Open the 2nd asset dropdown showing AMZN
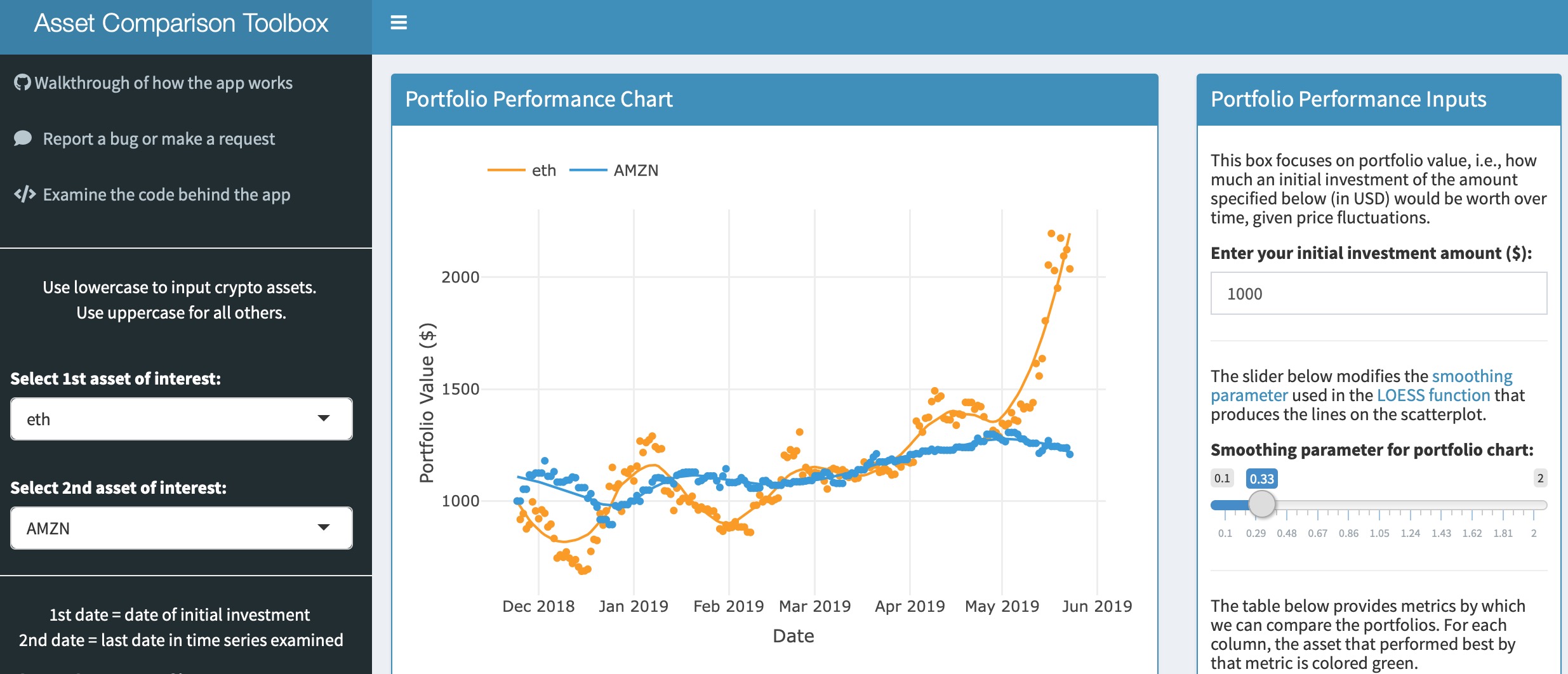 tap(181, 528)
